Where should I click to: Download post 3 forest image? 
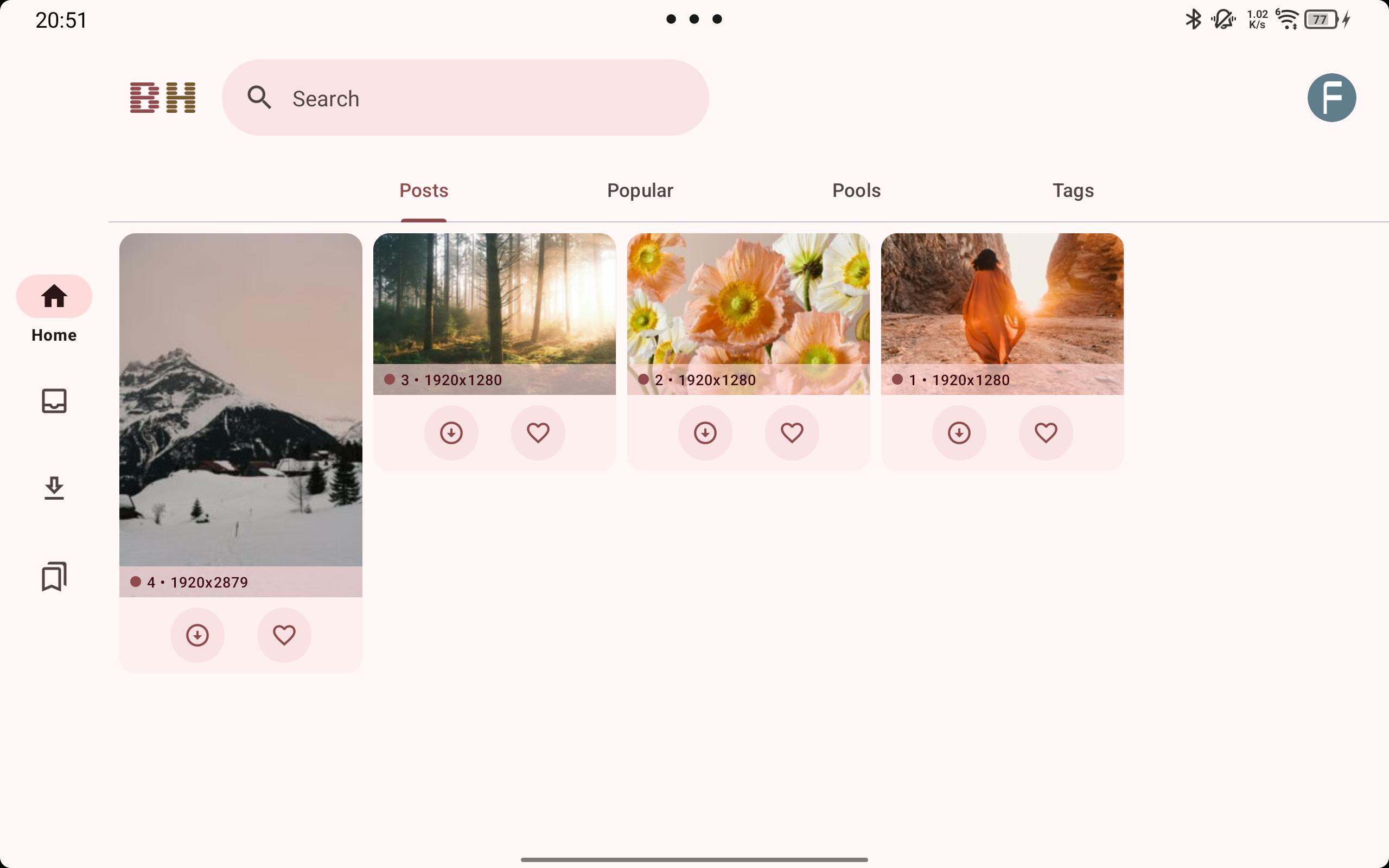tap(451, 433)
